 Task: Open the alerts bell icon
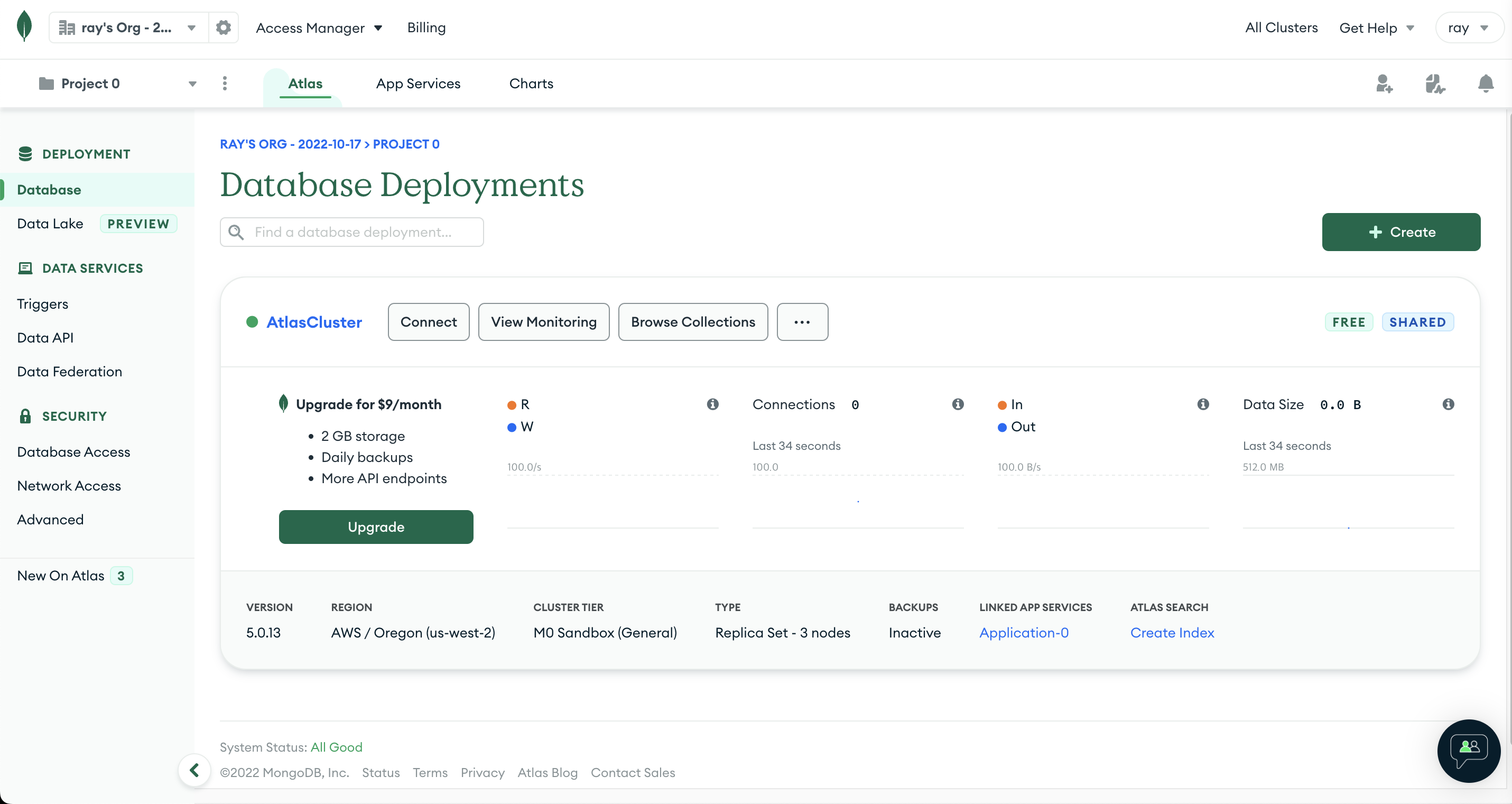1486,84
